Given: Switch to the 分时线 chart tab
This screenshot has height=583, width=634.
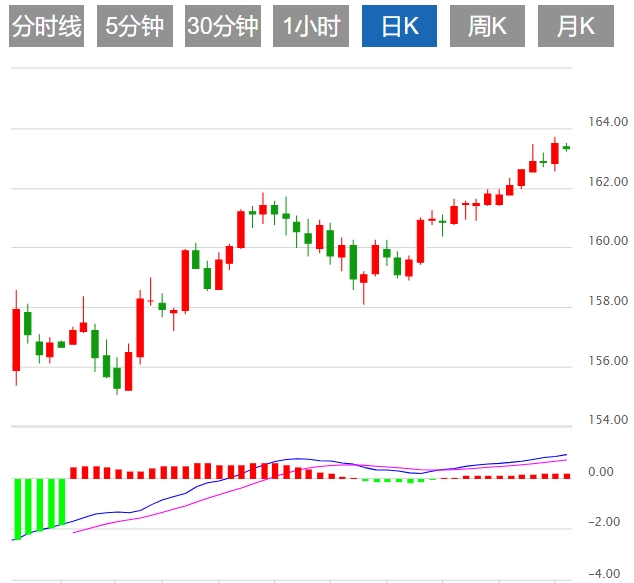Looking at the screenshot, I should (x=46, y=26).
